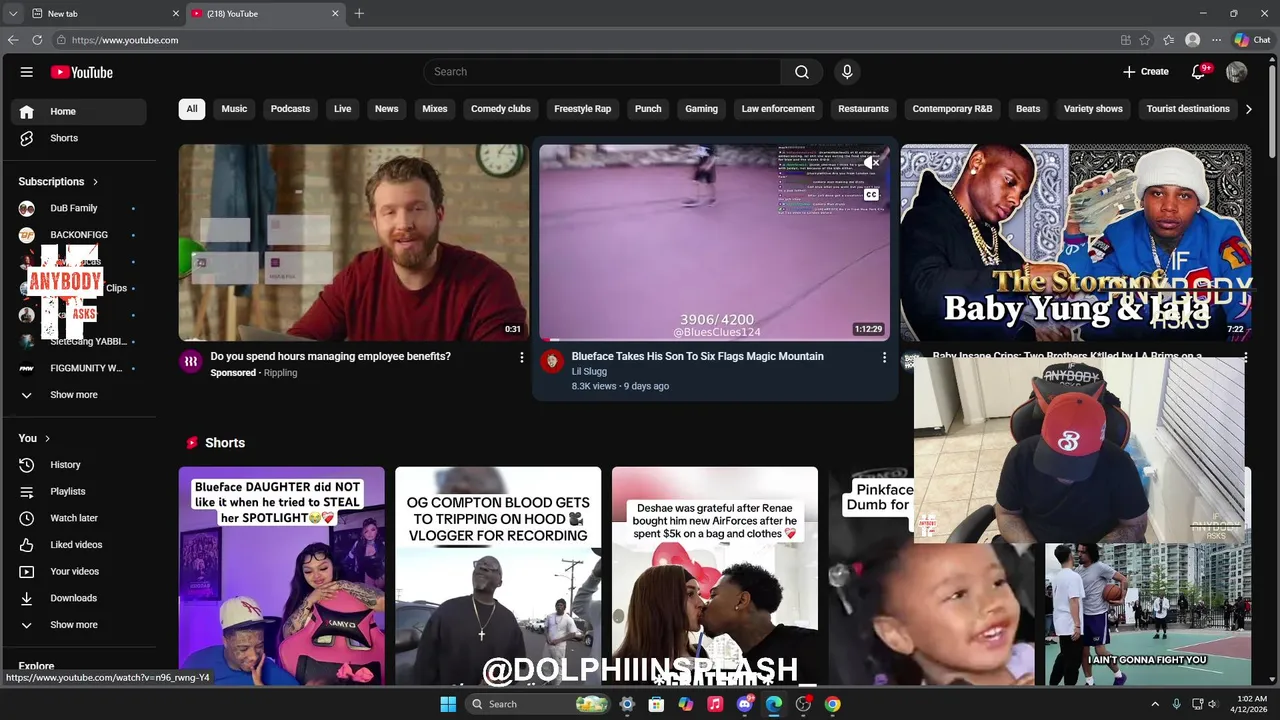This screenshot has width=1280, height=720.
Task: Open a new browser tab
Action: (x=359, y=13)
